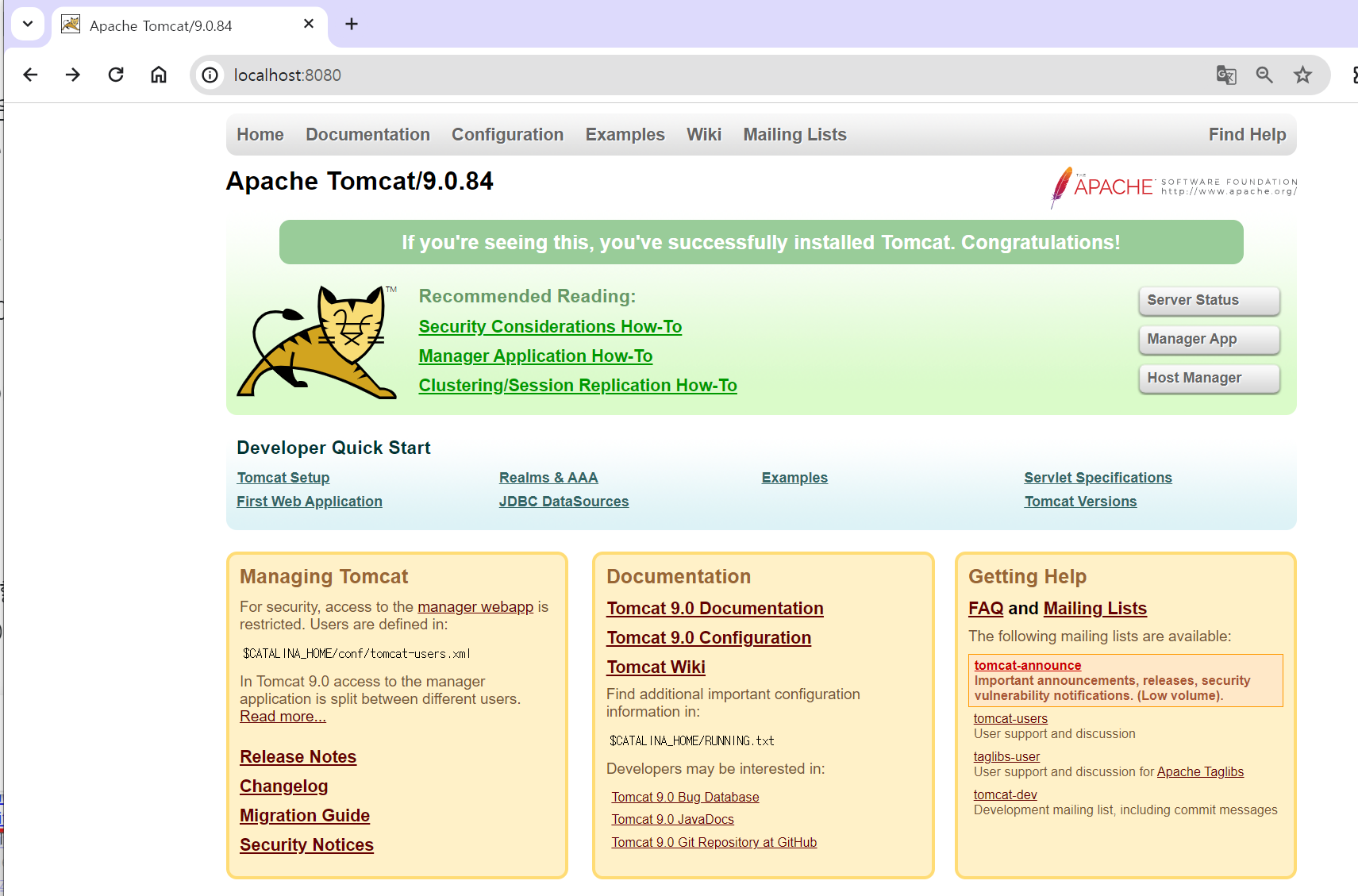Screen dimensions: 1358x896
Task: Open Tomcat 9.0 Configuration link
Action: click(709, 638)
